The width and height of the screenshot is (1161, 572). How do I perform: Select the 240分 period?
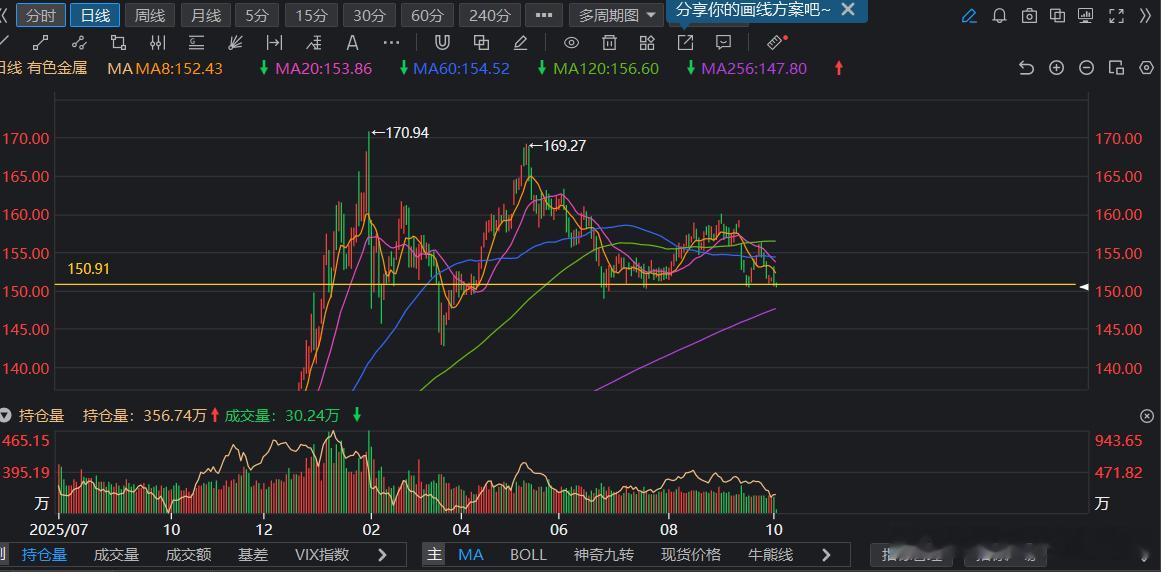489,15
